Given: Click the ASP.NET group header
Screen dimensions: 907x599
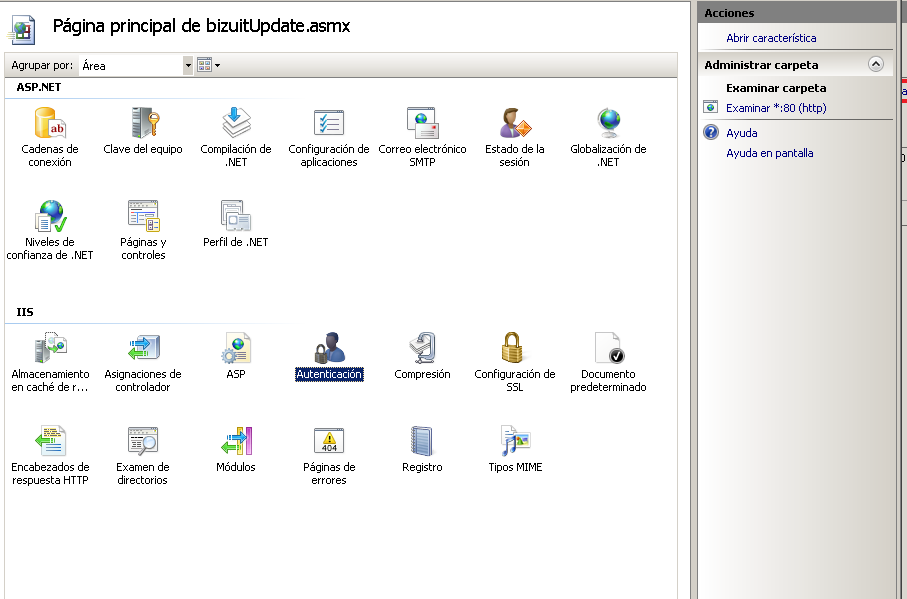Looking at the screenshot, I should coord(39,87).
